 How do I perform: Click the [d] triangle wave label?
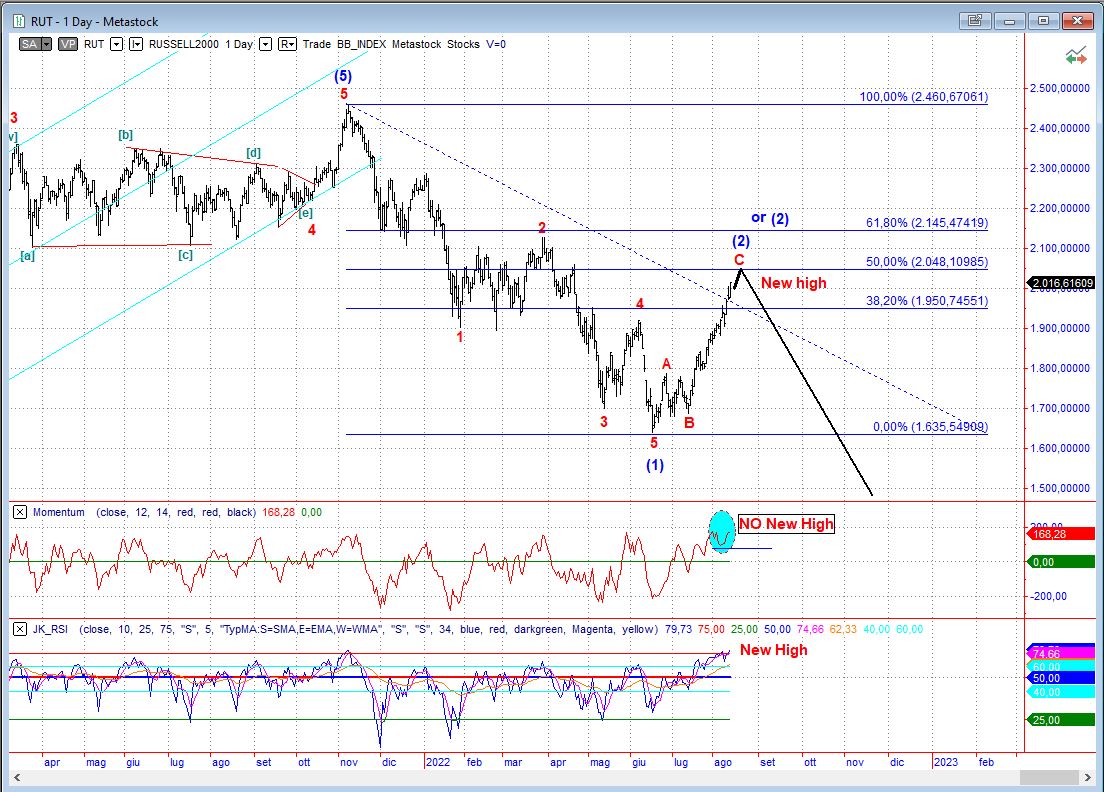(x=253, y=153)
